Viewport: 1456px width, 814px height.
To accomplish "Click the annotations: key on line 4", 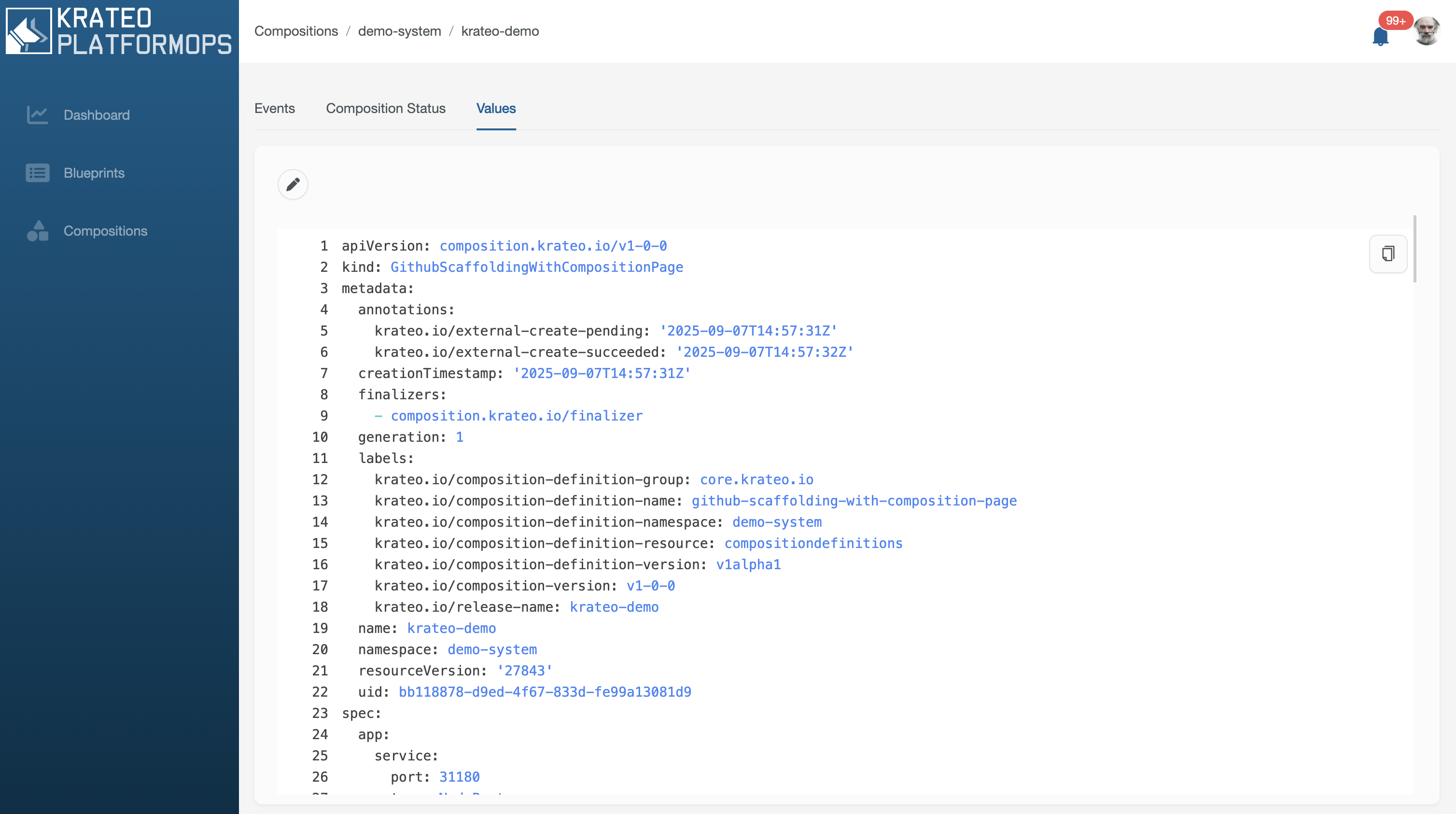I will [406, 310].
